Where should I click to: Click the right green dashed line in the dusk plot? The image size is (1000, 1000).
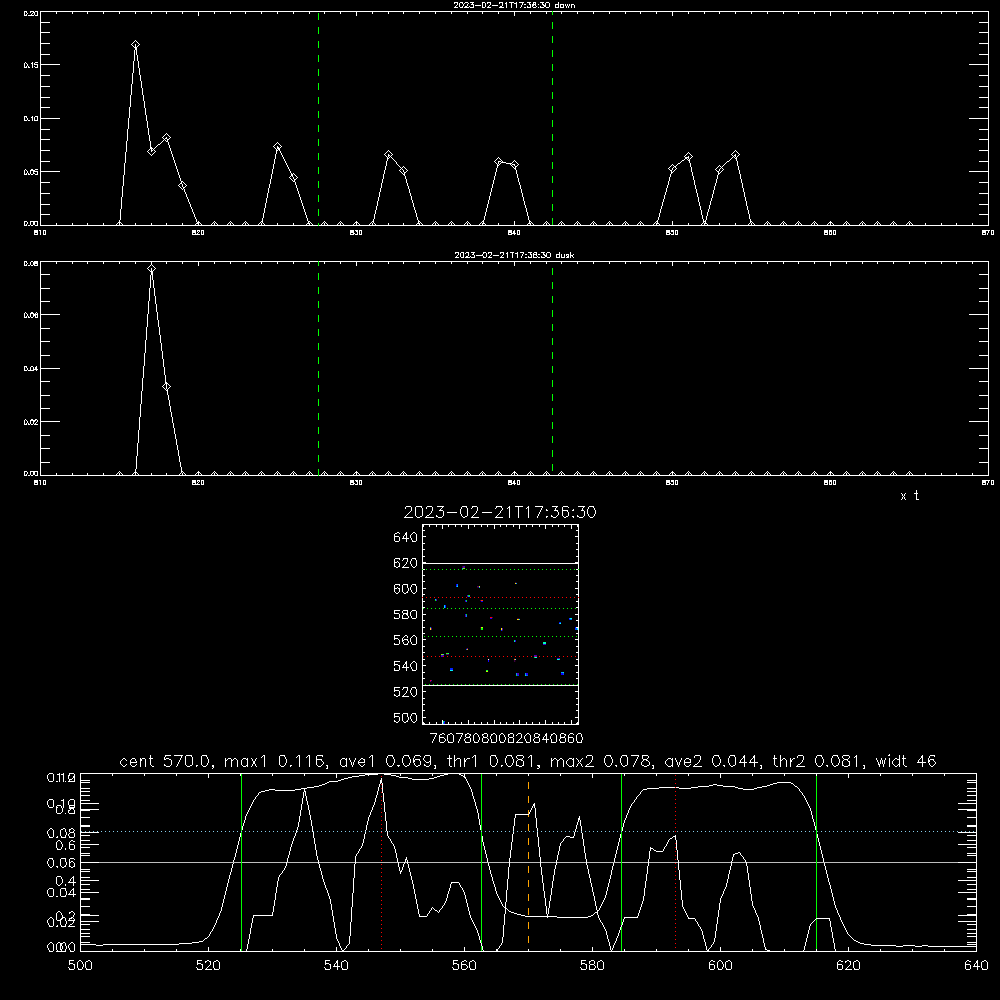(552, 368)
